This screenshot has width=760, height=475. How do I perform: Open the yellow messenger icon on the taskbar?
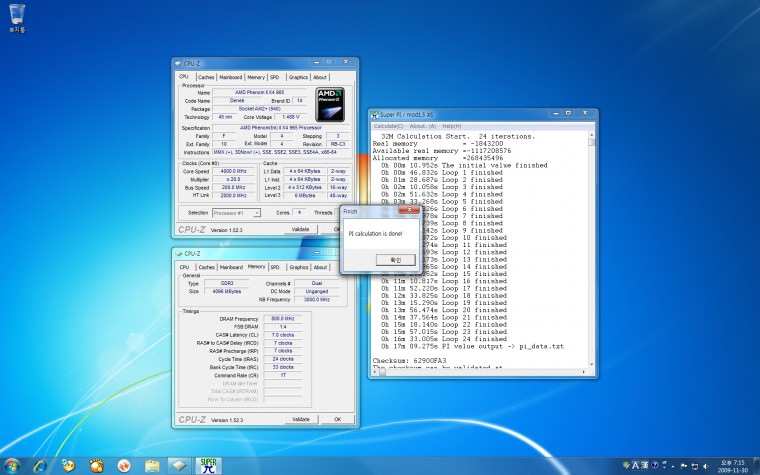[68, 466]
